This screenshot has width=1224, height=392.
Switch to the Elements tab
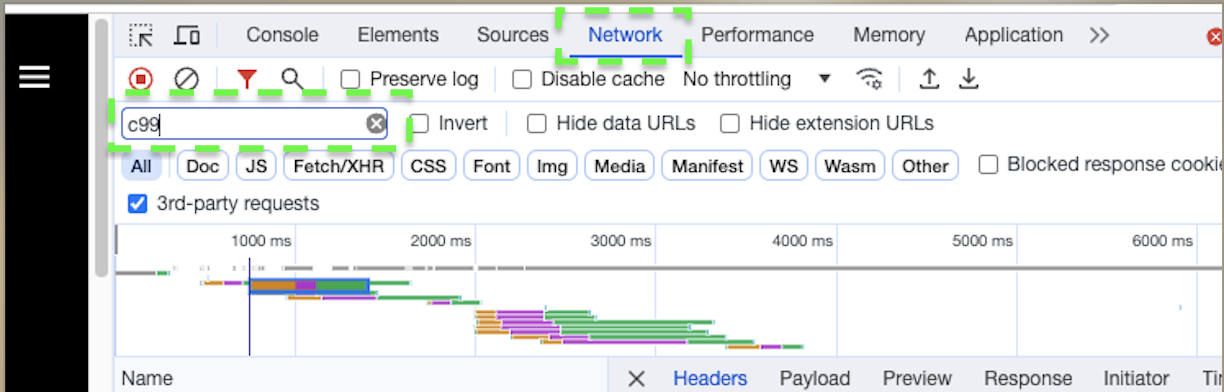(x=398, y=35)
